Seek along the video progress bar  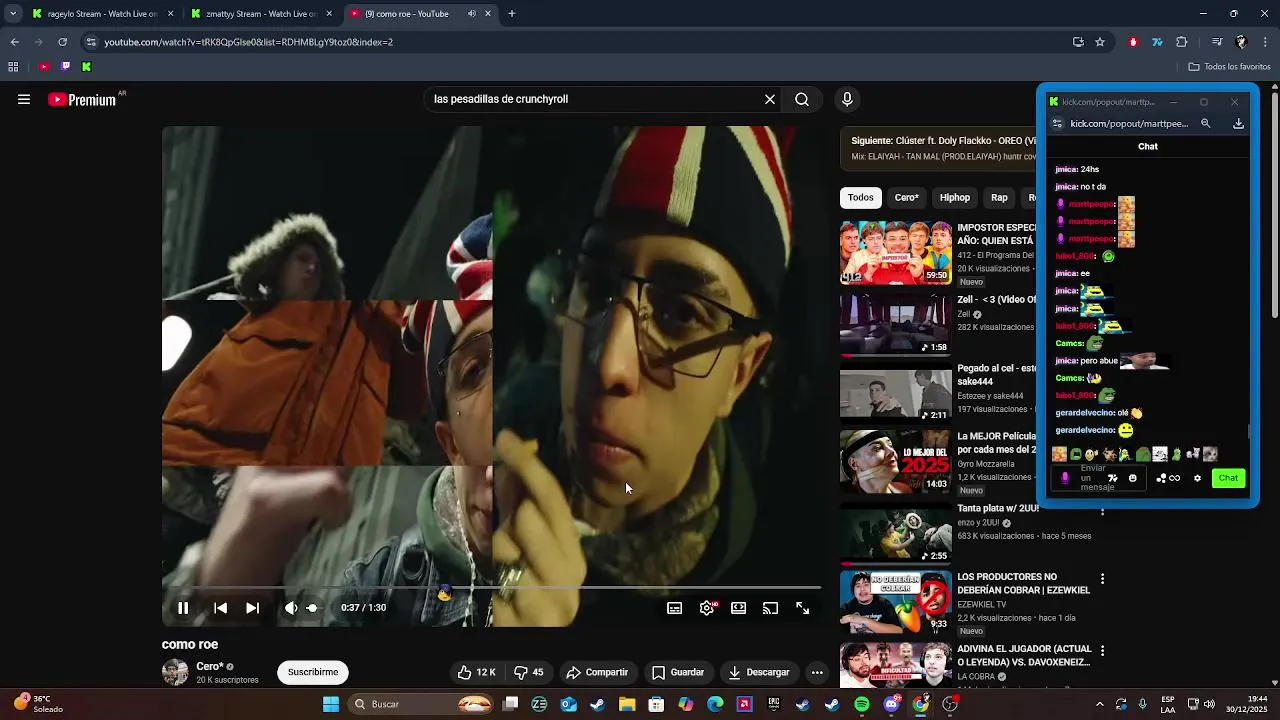(492, 588)
